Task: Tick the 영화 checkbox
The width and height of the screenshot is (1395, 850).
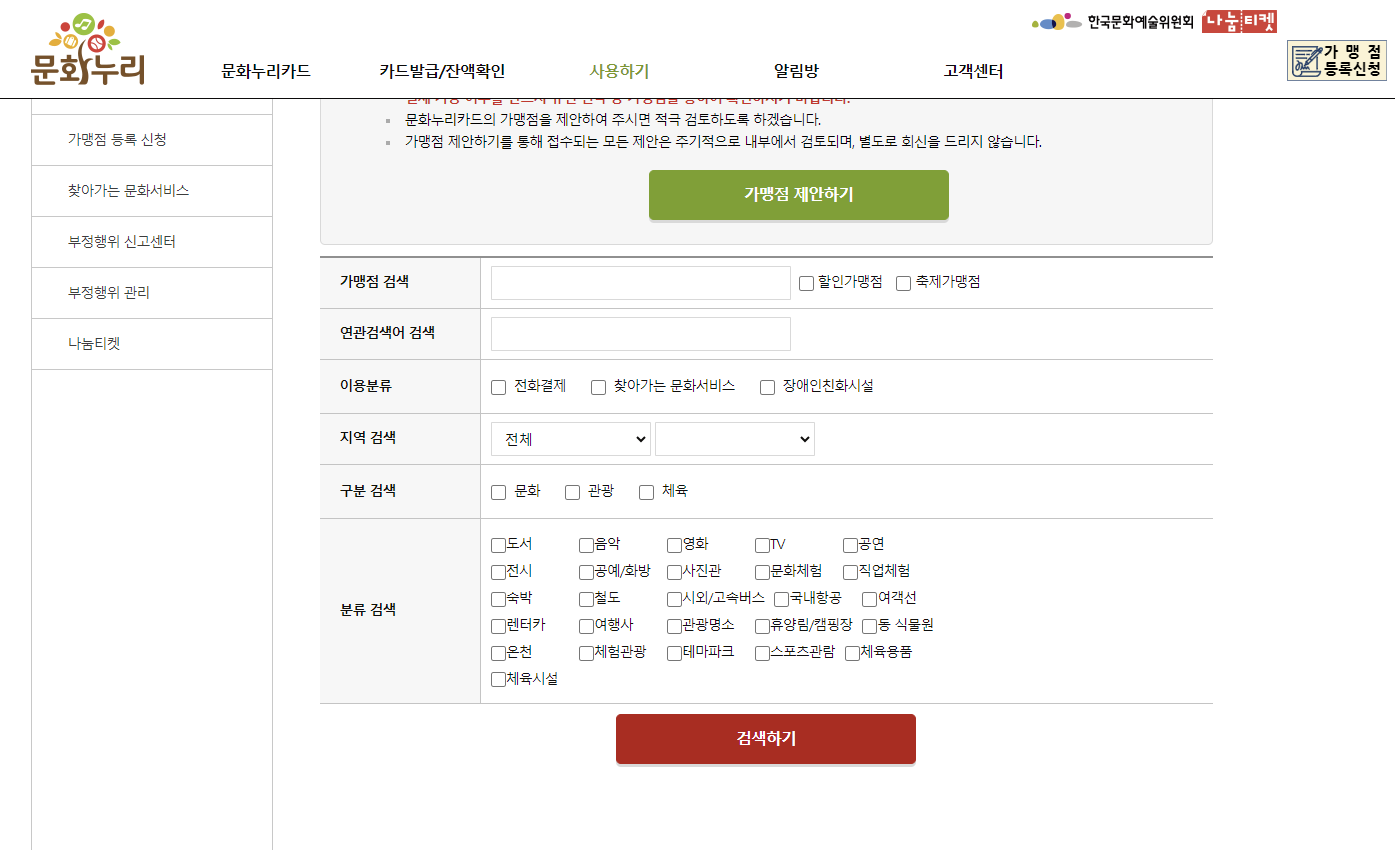Action: [x=674, y=546]
